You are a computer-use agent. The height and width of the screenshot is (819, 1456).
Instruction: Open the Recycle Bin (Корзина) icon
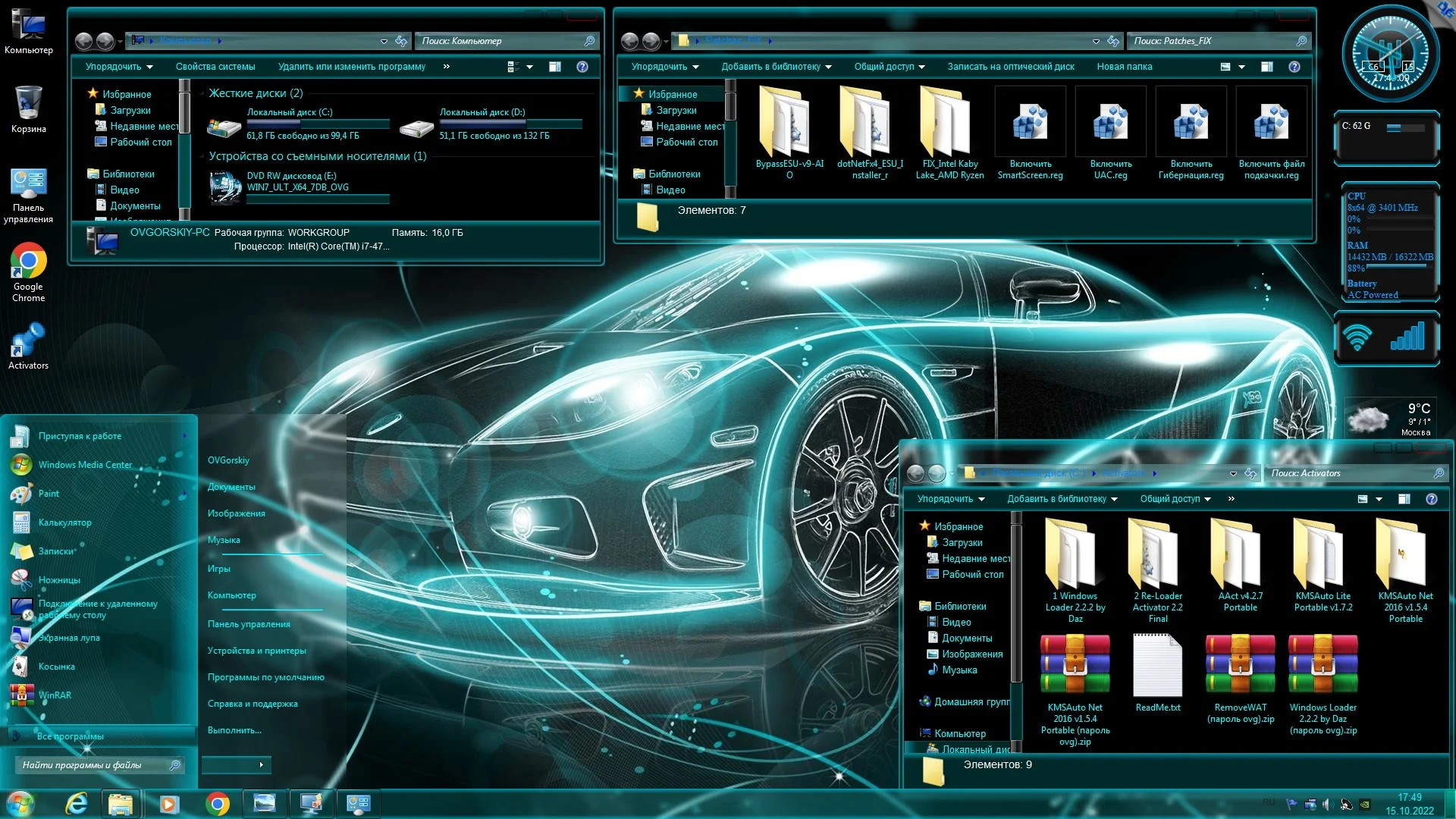[28, 103]
